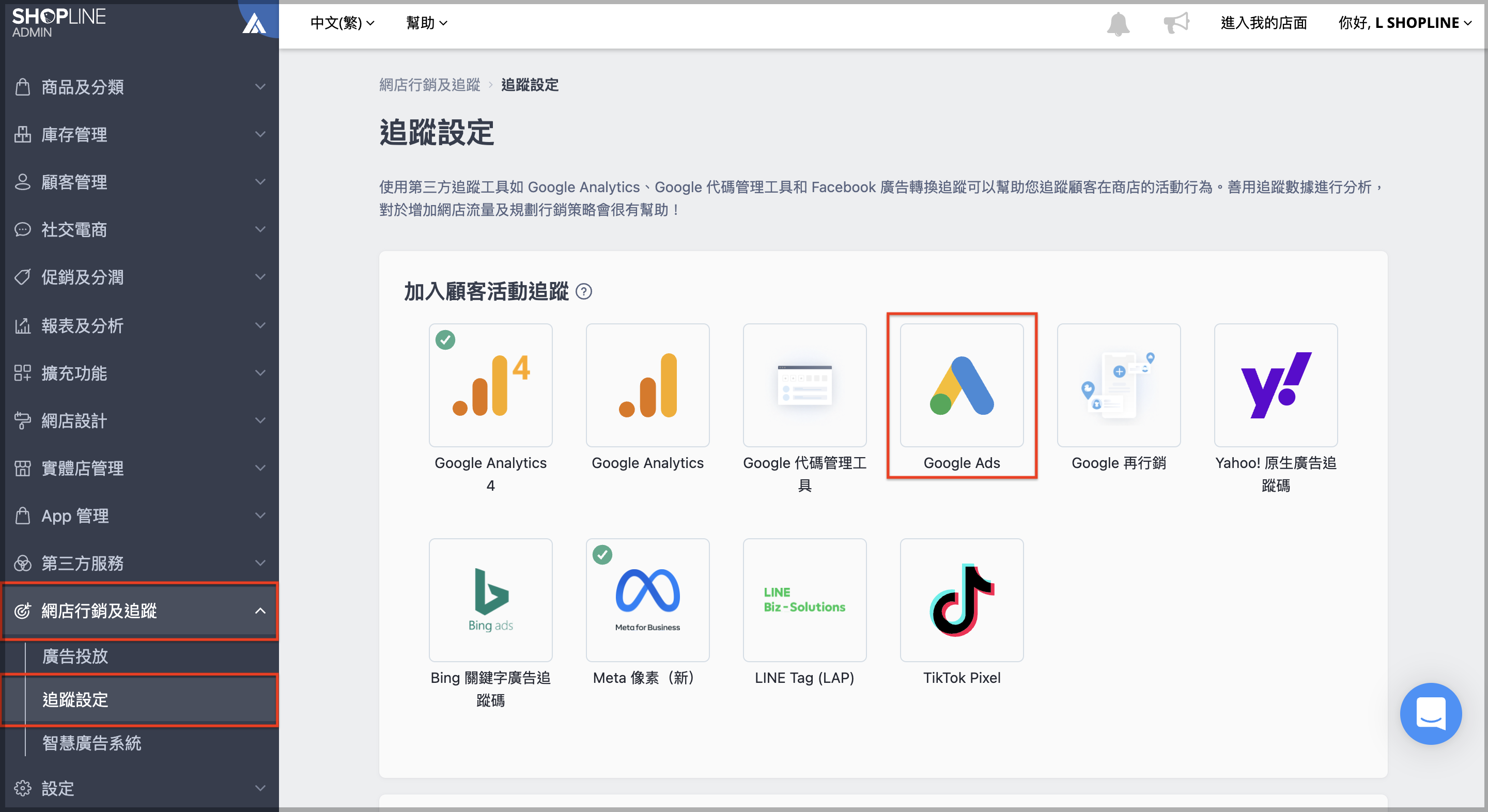Image resolution: width=1488 pixels, height=812 pixels.
Task: Click the gear icon for 設定
Action: point(23,788)
